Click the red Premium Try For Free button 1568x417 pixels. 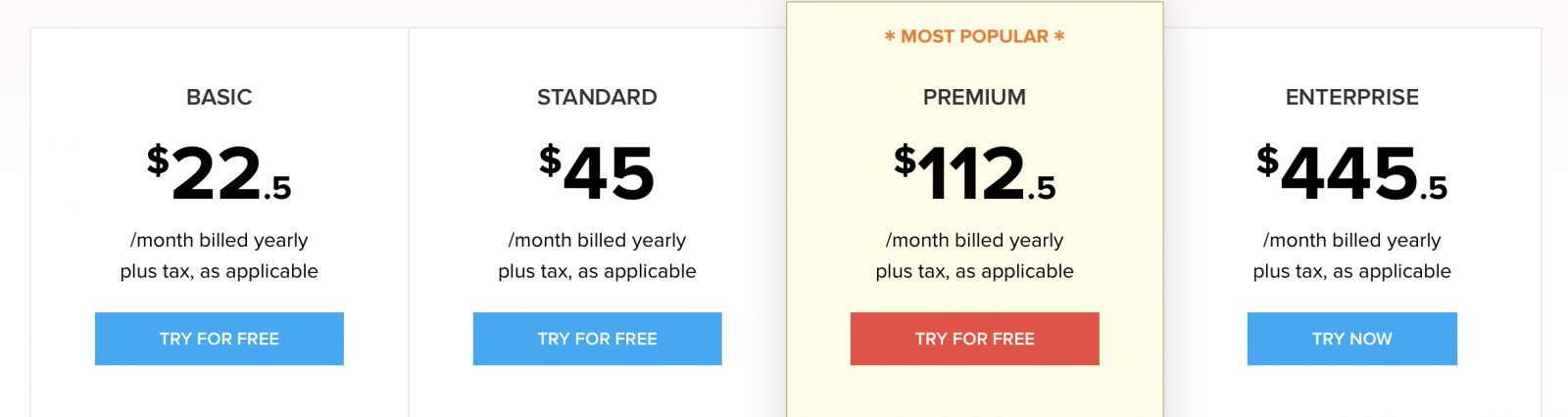975,339
